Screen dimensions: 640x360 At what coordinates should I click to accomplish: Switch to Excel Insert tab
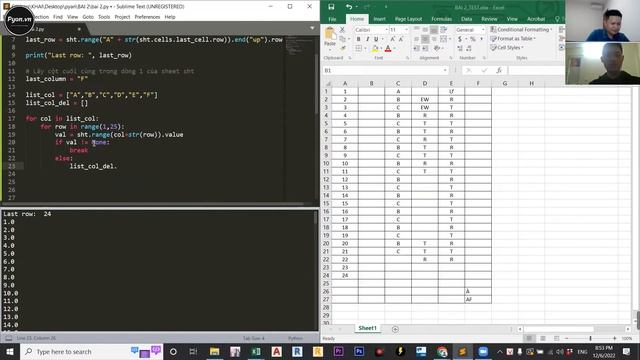click(379, 19)
